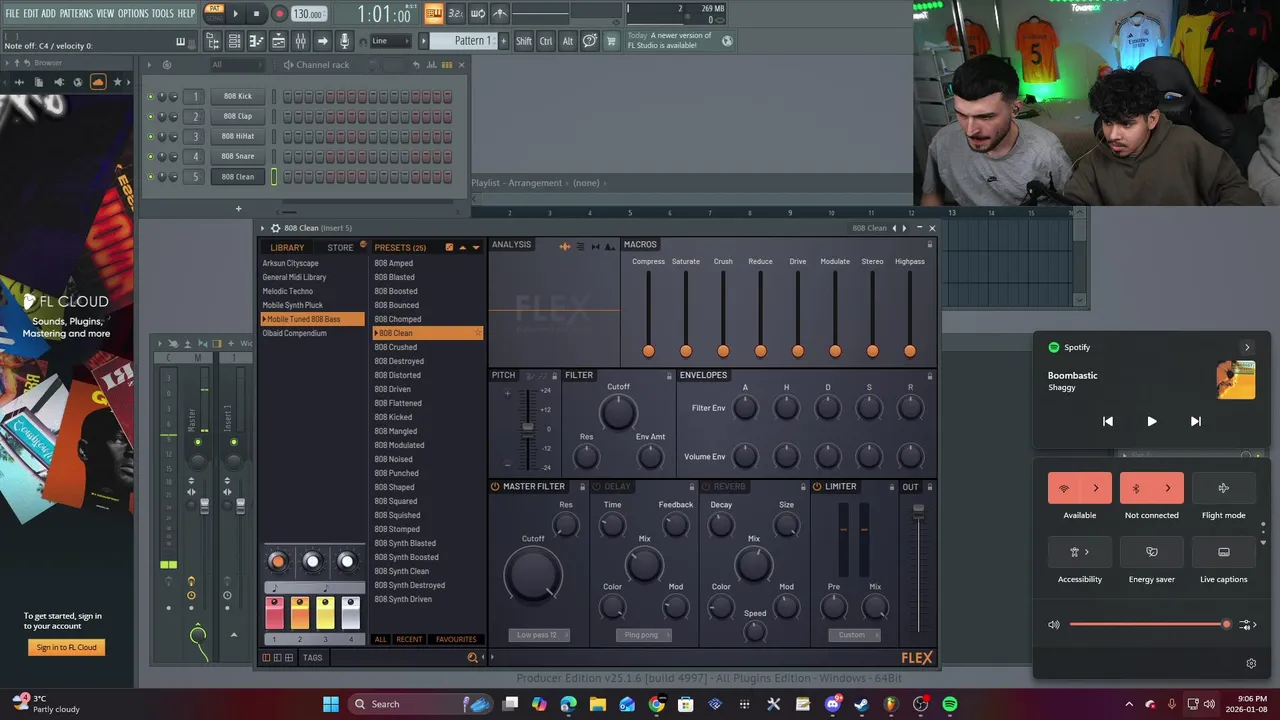Screen dimensions: 1280x720
Task: Toggle the MASTER FILTER power button
Action: [x=495, y=487]
